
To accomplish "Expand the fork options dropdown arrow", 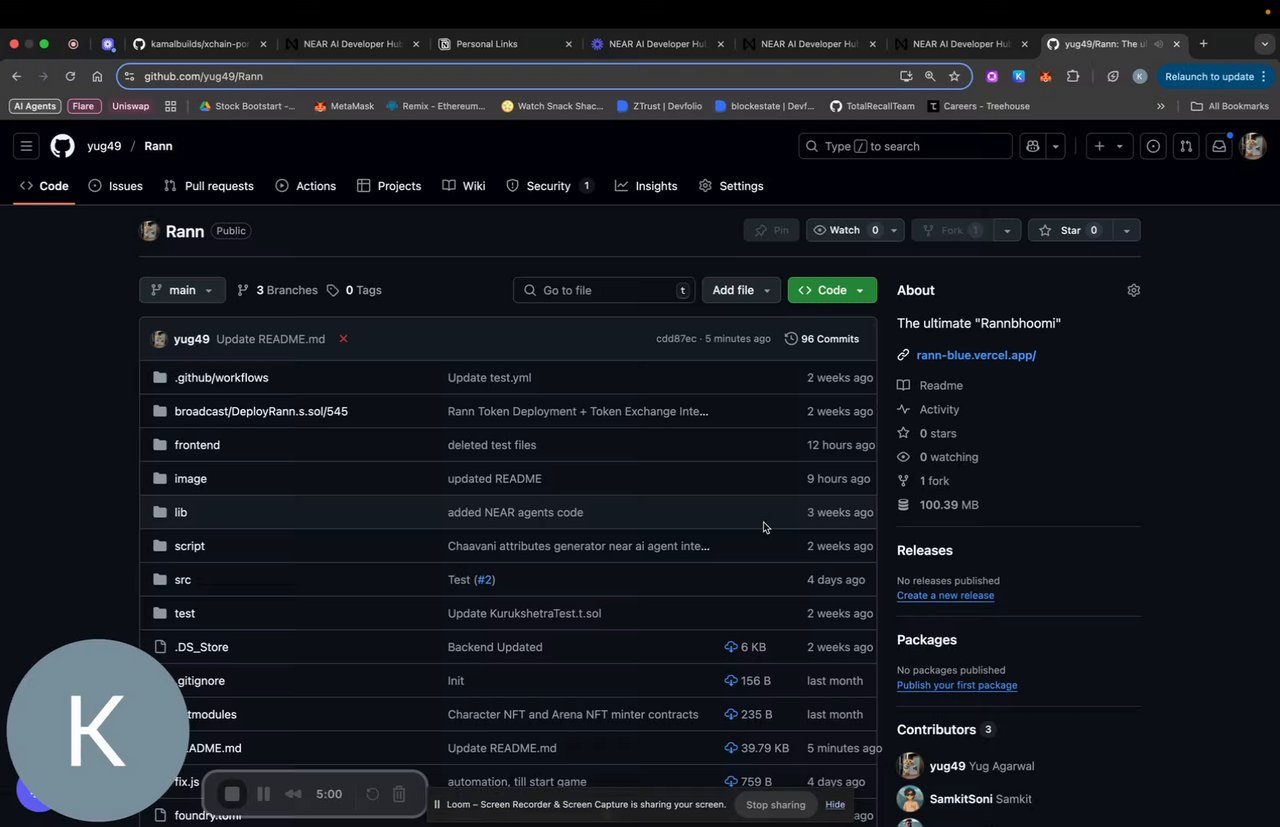I will (x=1007, y=230).
